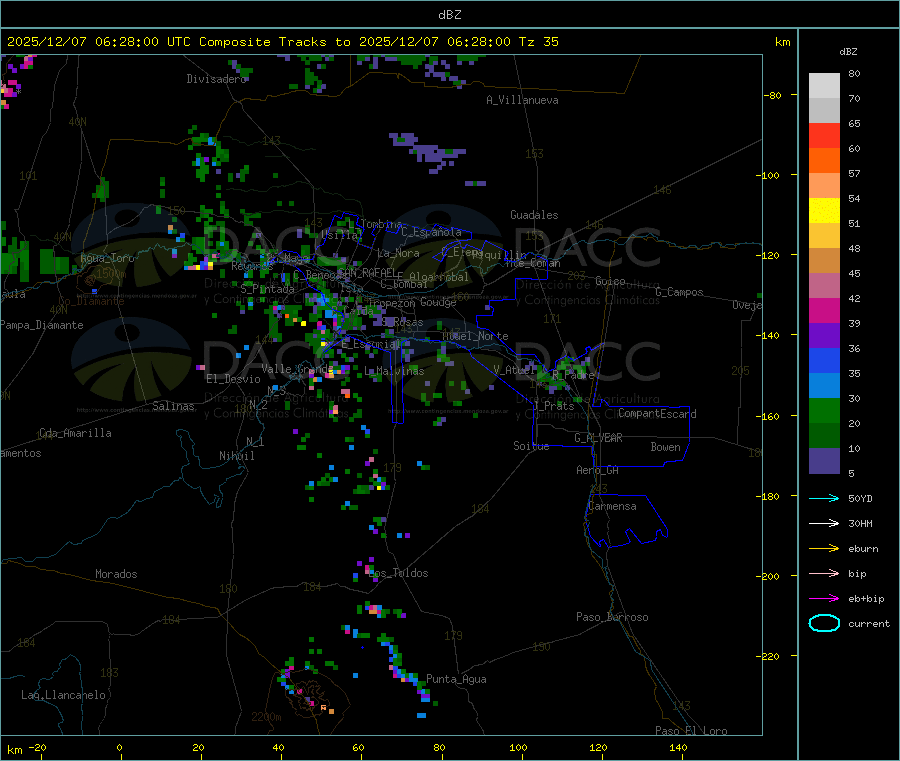Viewport: 900px width, 761px height.
Task: Click the La_Nora location label
Action: click(x=398, y=253)
